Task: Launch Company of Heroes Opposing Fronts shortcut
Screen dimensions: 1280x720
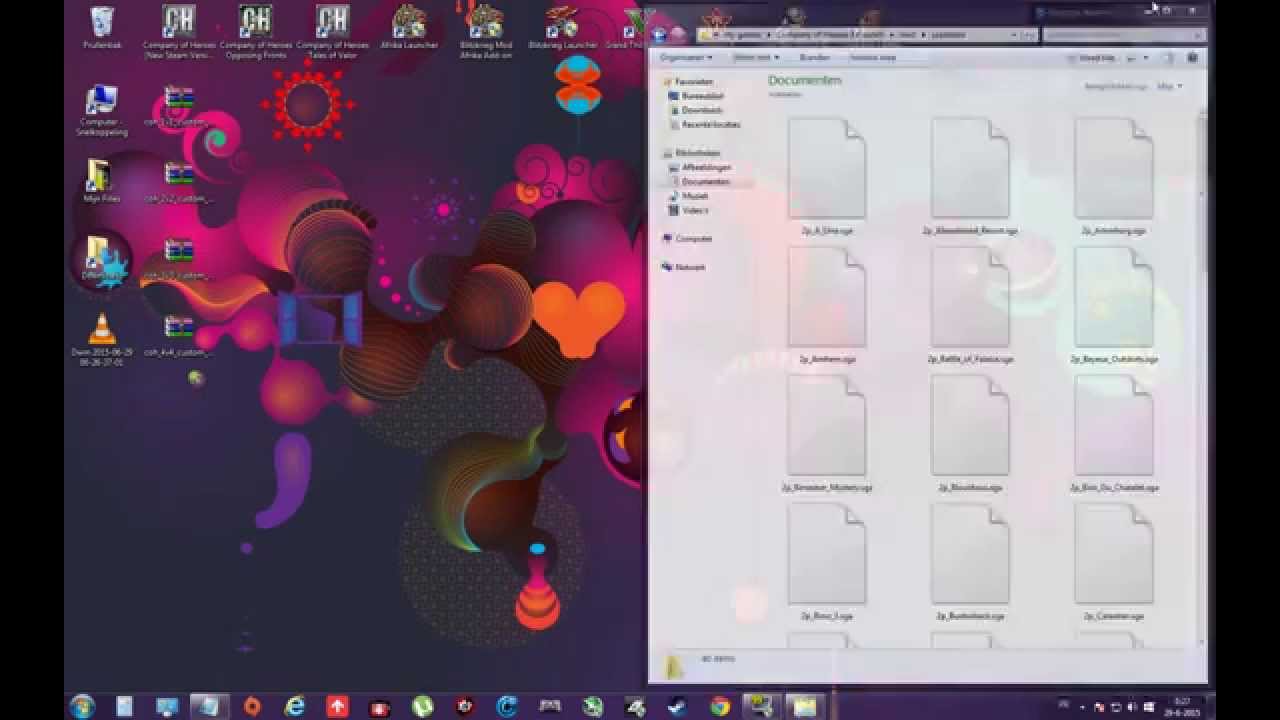Action: point(256,30)
